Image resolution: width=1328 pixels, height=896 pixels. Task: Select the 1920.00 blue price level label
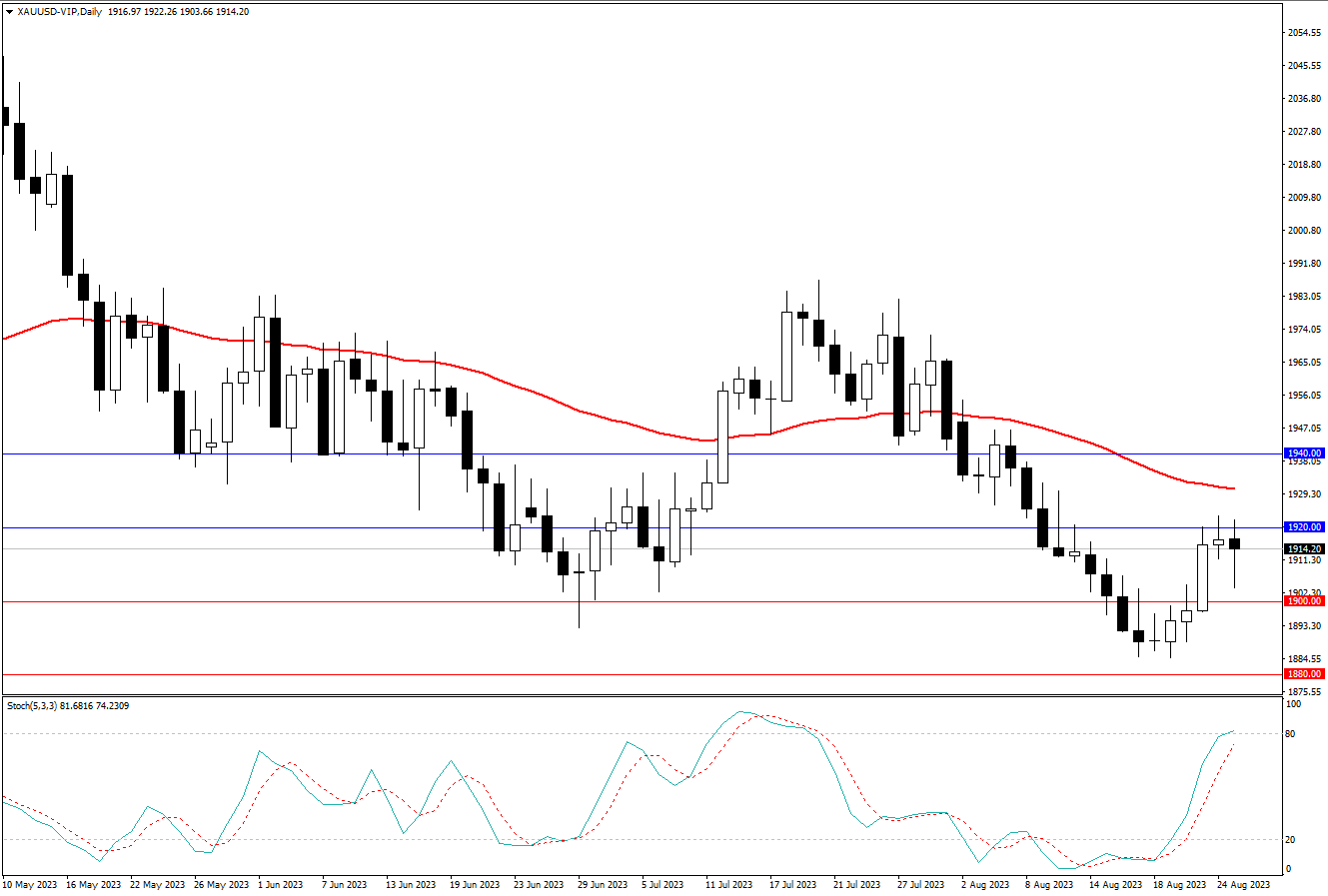click(1305, 526)
